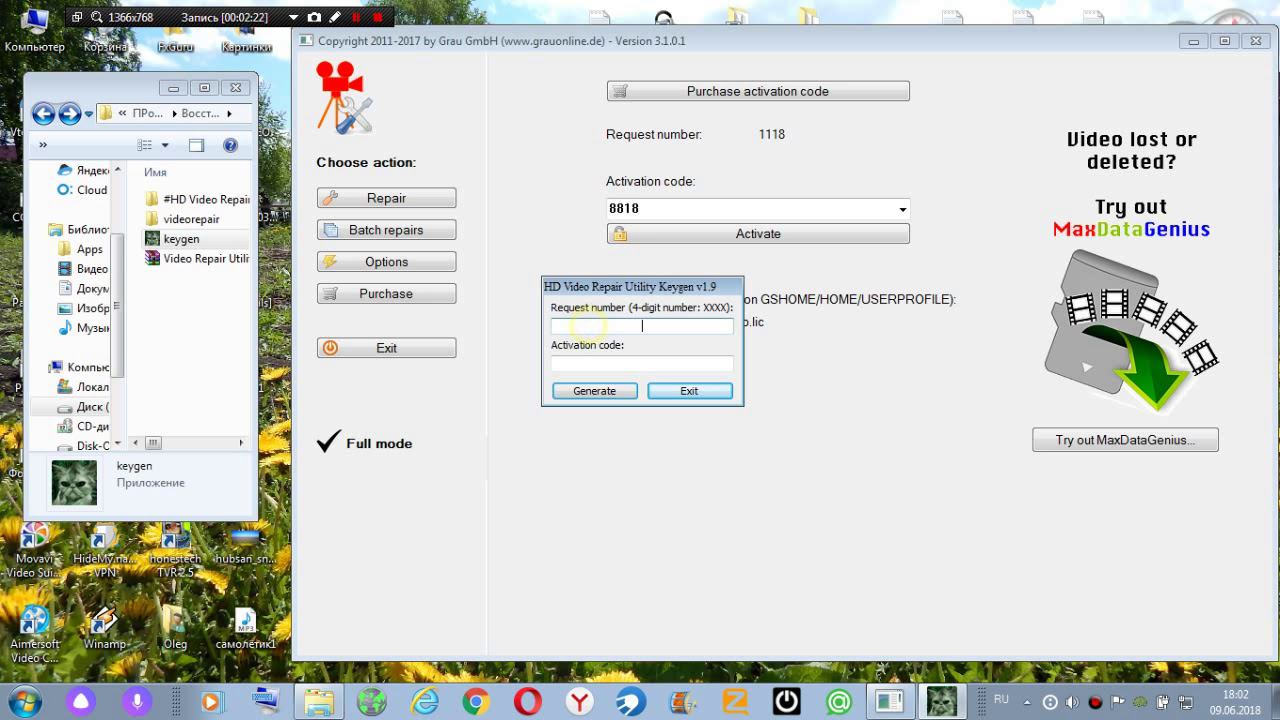
Task: Click the microphone taskbar icon
Action: tap(138, 701)
